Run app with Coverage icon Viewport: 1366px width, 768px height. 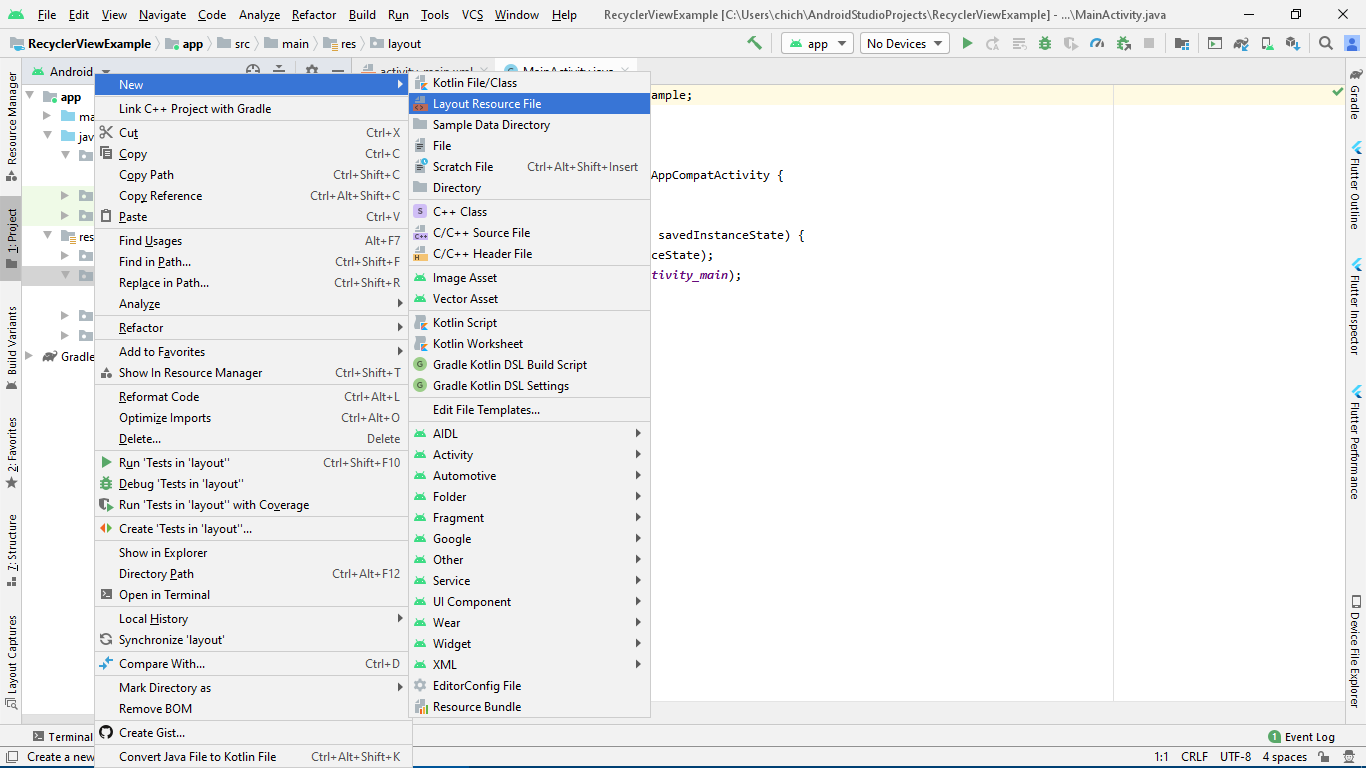coord(1072,43)
